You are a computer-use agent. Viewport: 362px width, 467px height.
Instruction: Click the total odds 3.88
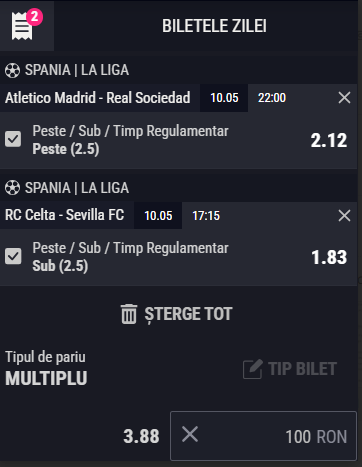(141, 436)
